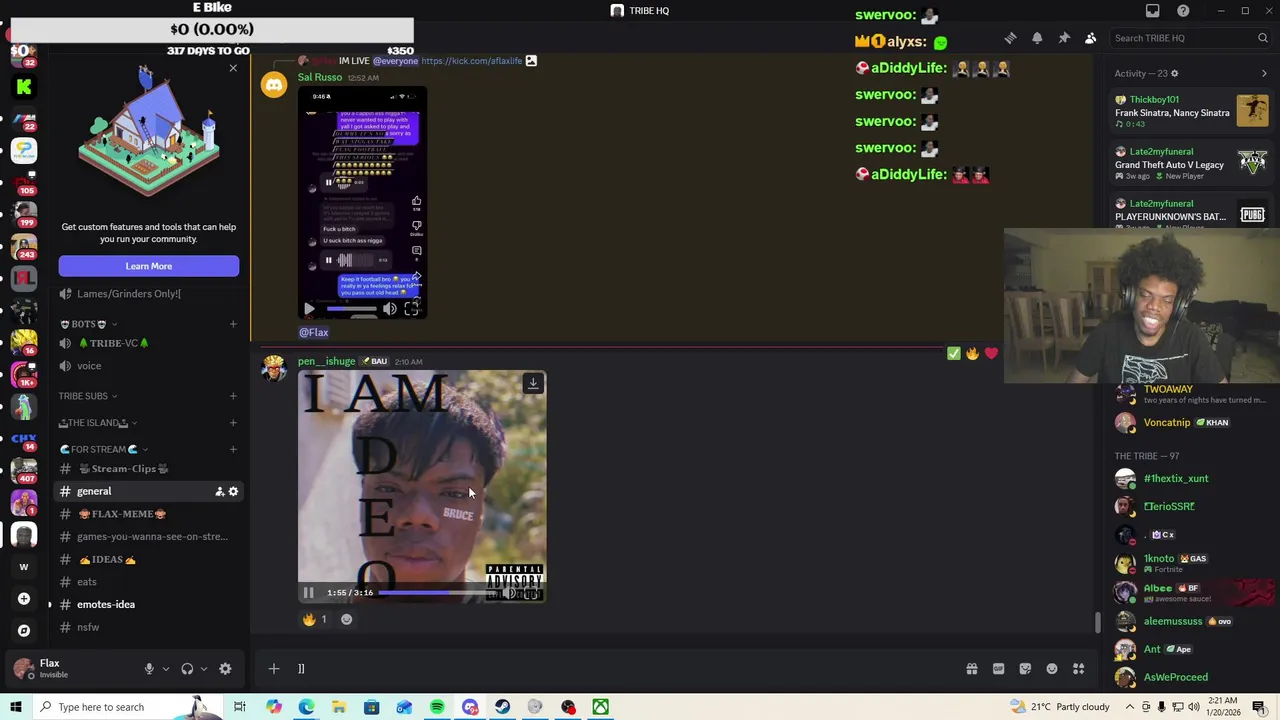Image resolution: width=1280 pixels, height=720 pixels.
Task: Open Activity settings gear
Action: [1174, 73]
